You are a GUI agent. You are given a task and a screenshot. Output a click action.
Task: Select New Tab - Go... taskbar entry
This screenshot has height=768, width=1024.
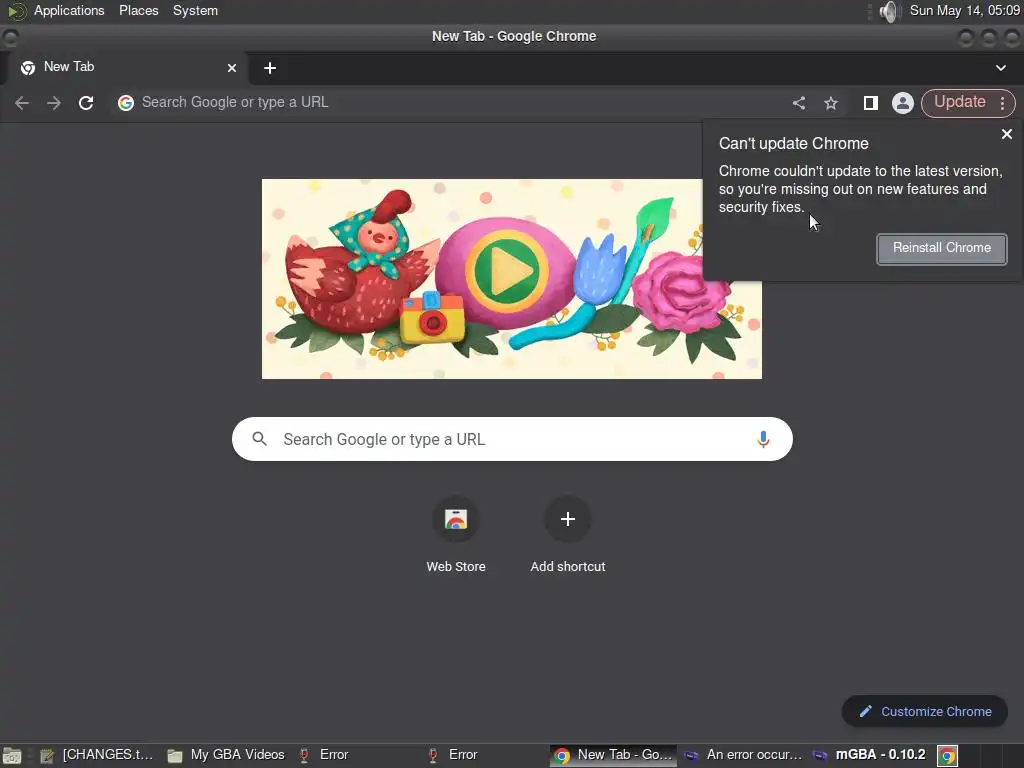coord(613,755)
